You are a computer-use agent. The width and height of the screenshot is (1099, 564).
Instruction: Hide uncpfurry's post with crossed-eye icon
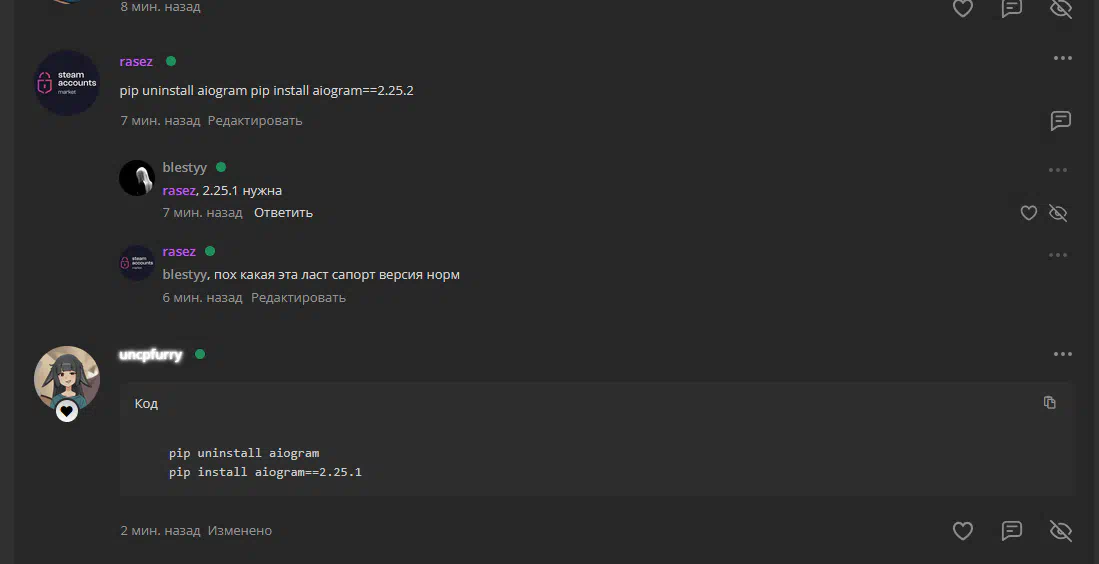pyautogui.click(x=1060, y=531)
